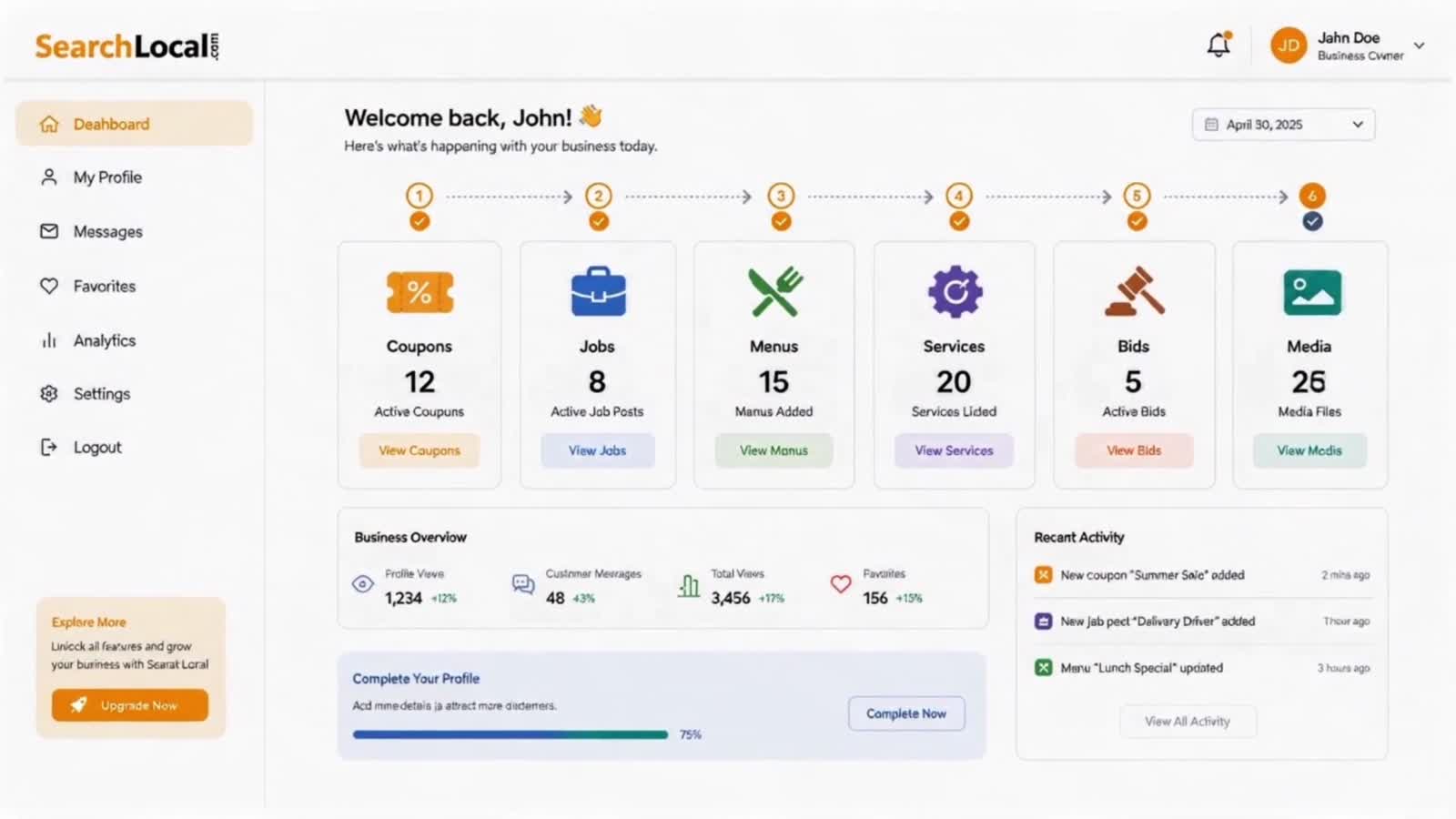
Task: Click the View Menus button
Action: tap(773, 450)
